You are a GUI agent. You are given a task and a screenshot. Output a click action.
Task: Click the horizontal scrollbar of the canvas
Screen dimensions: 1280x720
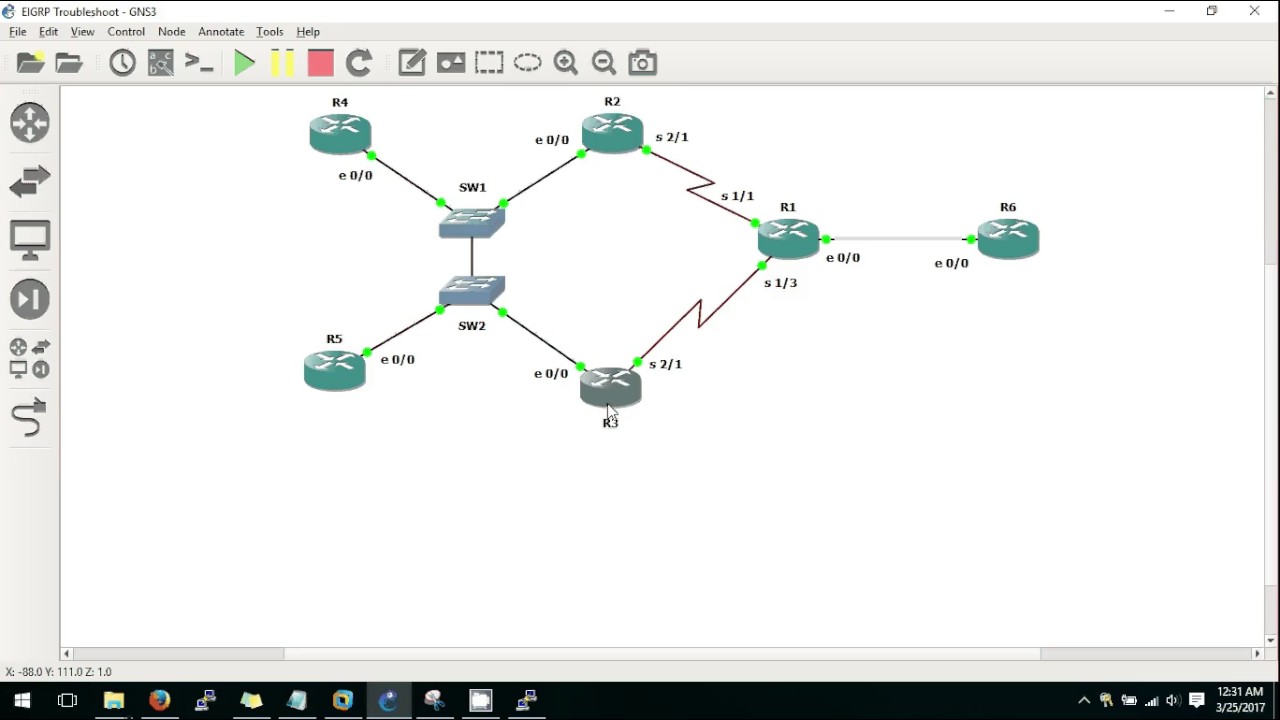[660, 654]
